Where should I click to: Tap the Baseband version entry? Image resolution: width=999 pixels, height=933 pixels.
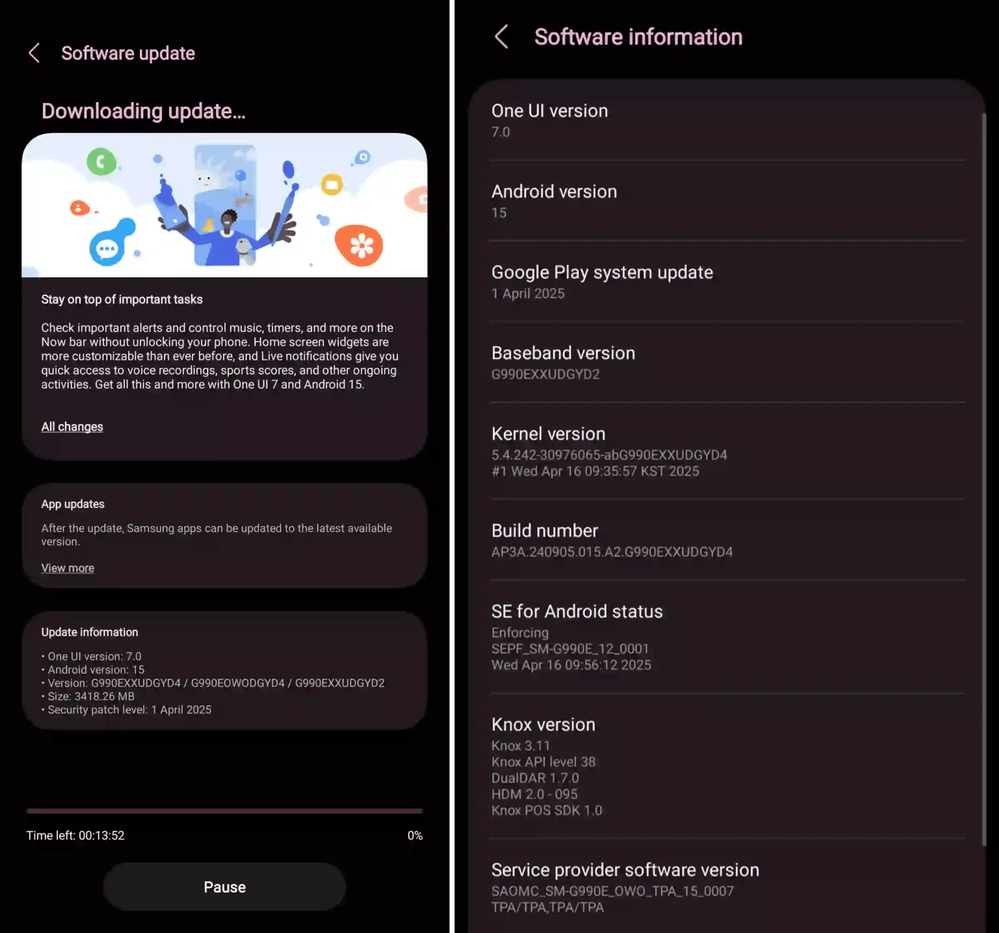(x=728, y=363)
